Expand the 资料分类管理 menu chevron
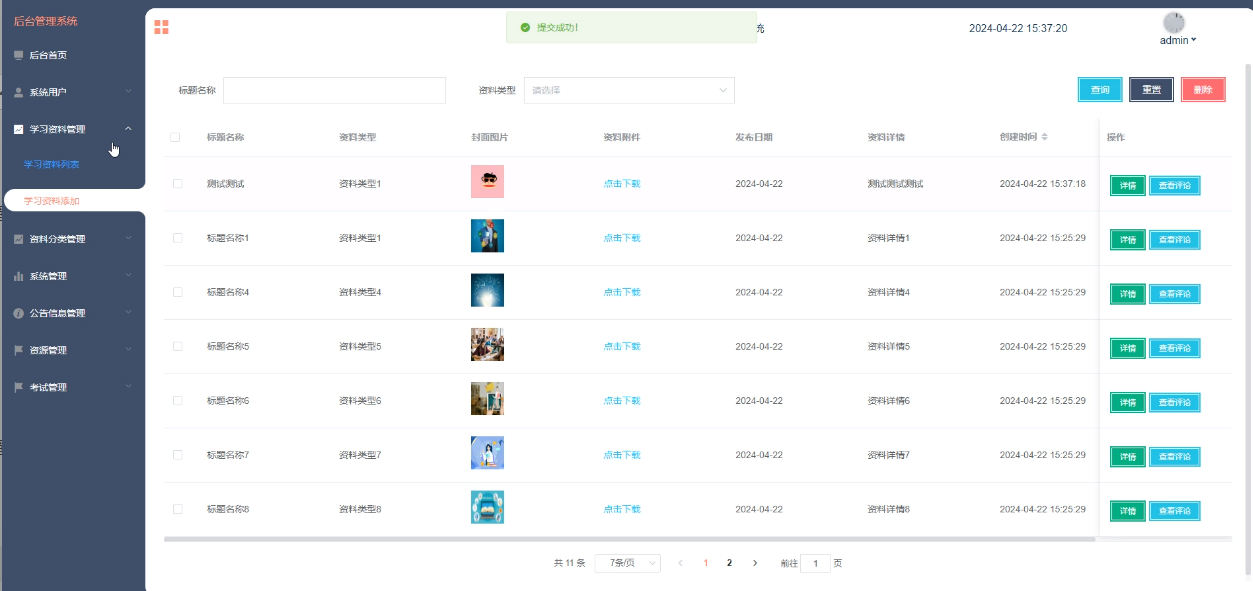 [128, 239]
